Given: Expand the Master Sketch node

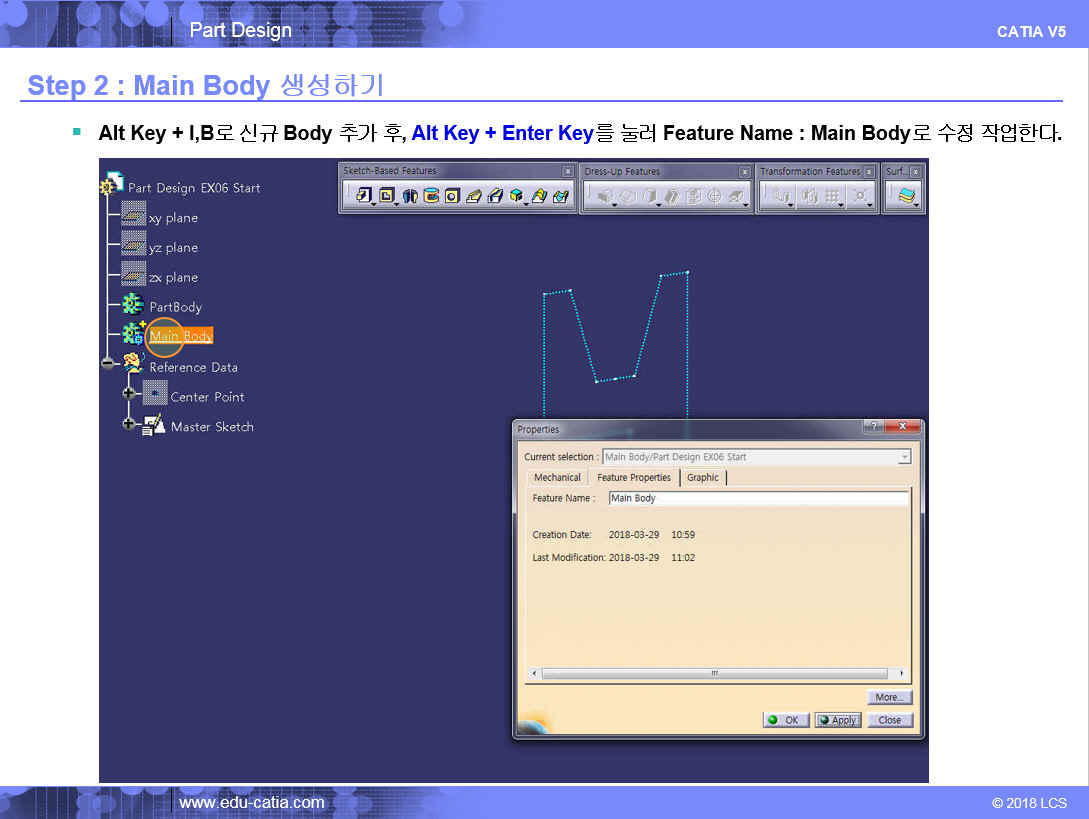Looking at the screenshot, I should 129,424.
